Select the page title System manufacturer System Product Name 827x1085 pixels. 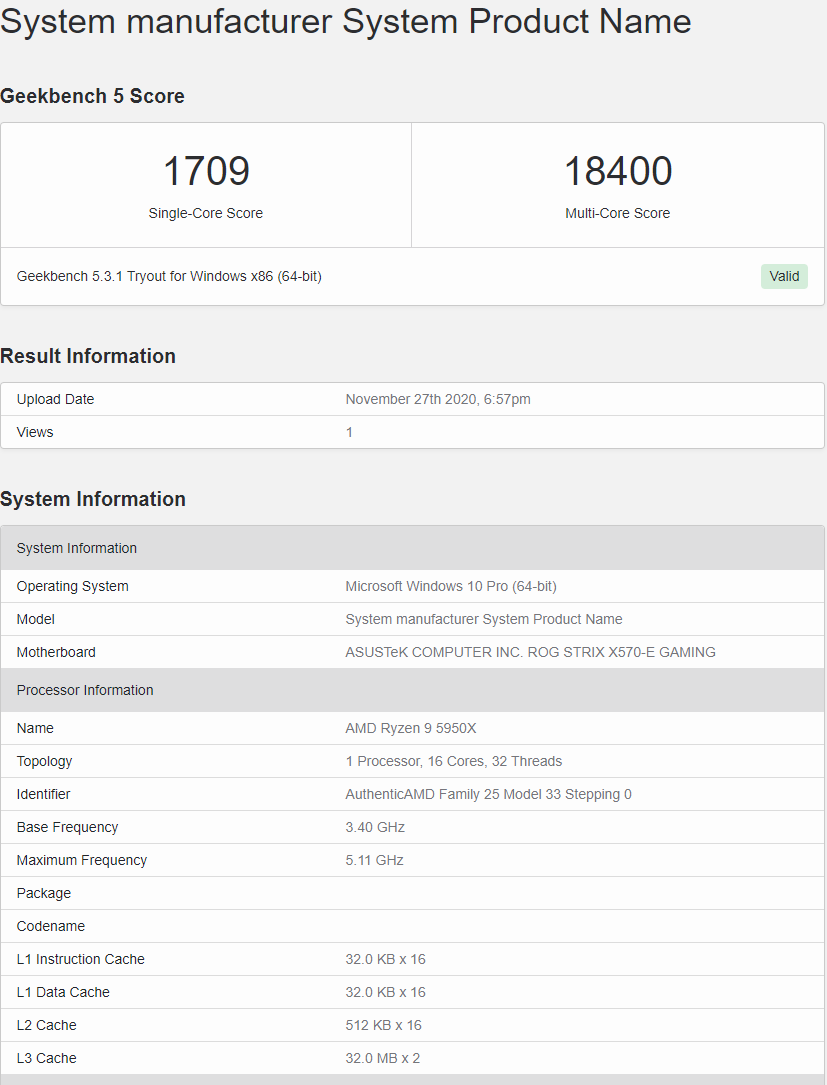point(345,21)
